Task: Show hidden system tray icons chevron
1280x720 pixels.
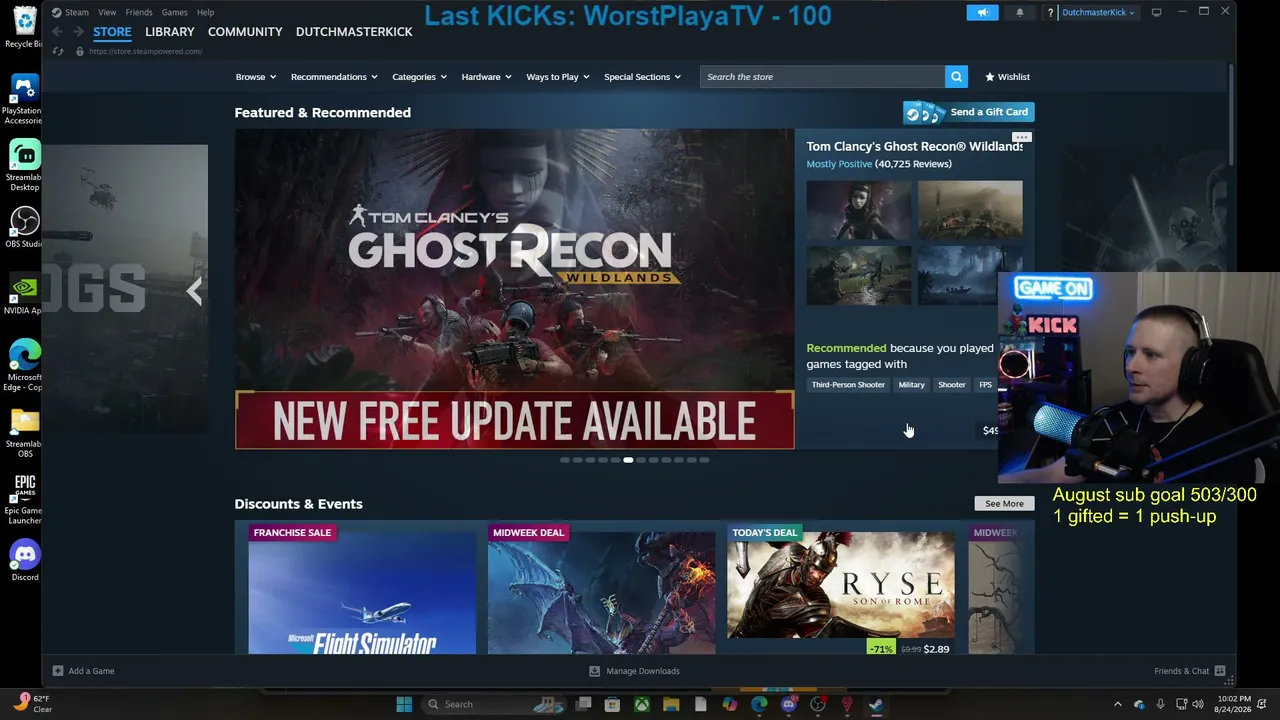Action: pos(1118,704)
